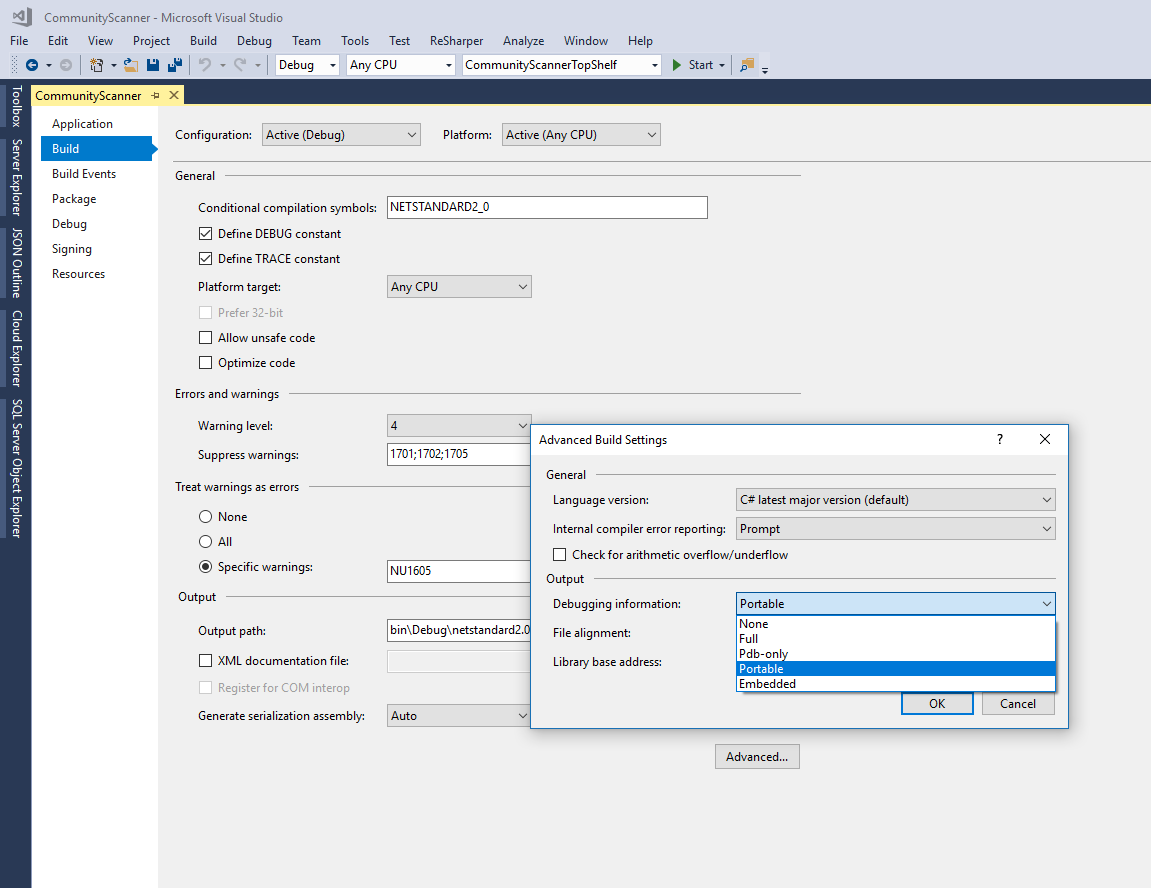Select the None radio under Treat warnings as errors
The width and height of the screenshot is (1151, 888).
[206, 517]
